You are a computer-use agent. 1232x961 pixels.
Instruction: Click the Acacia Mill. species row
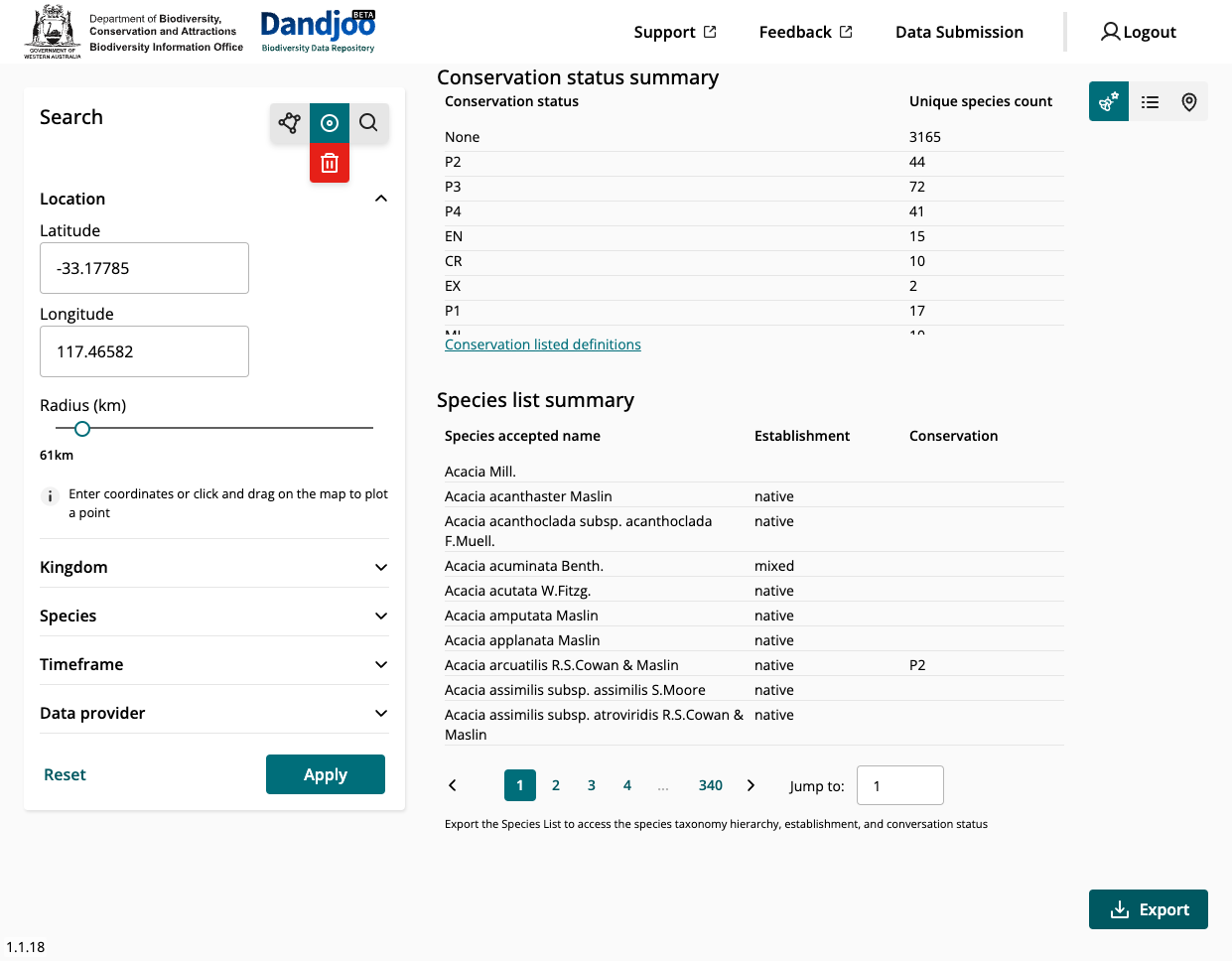[x=754, y=472]
